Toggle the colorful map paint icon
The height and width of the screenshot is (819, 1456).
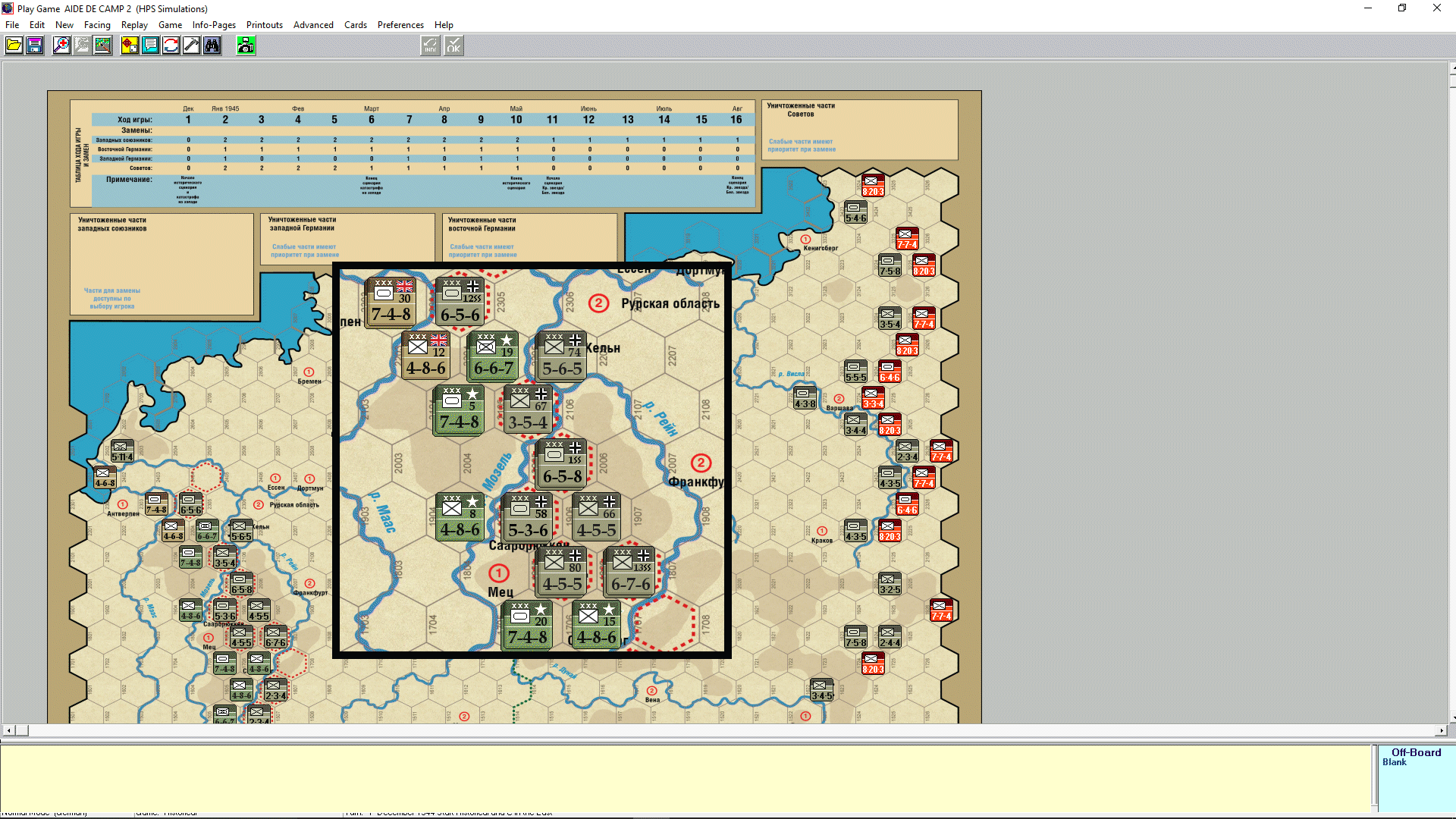click(102, 45)
